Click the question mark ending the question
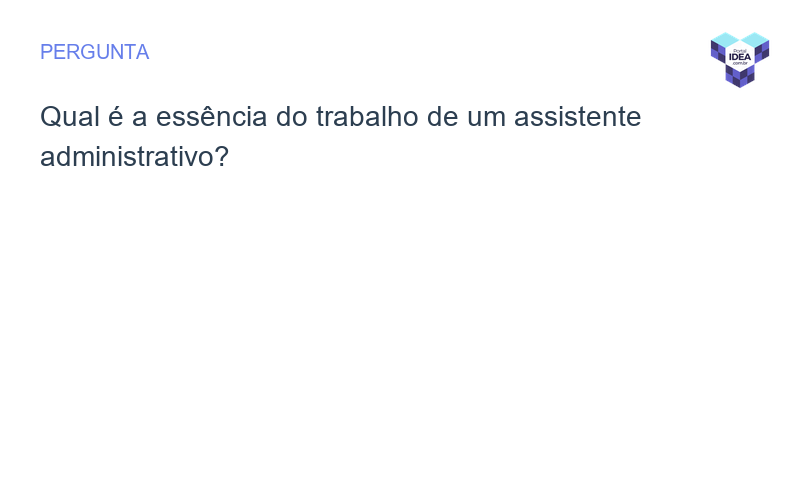This screenshot has height=500, width=800. 222,157
